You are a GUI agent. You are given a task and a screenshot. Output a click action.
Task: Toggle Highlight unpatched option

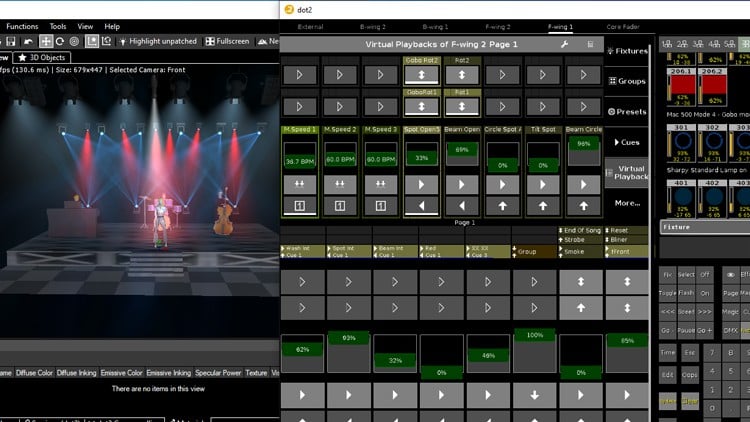(x=158, y=41)
